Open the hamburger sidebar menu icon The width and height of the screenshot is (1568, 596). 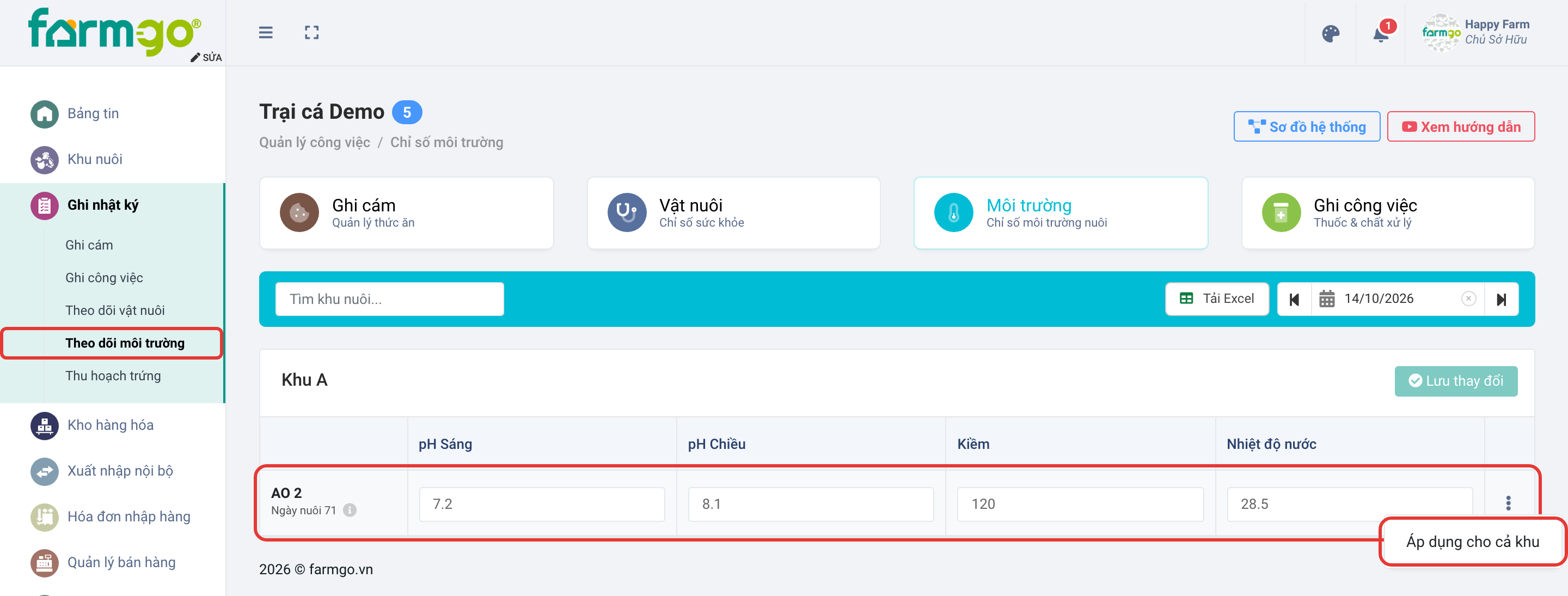pos(265,32)
